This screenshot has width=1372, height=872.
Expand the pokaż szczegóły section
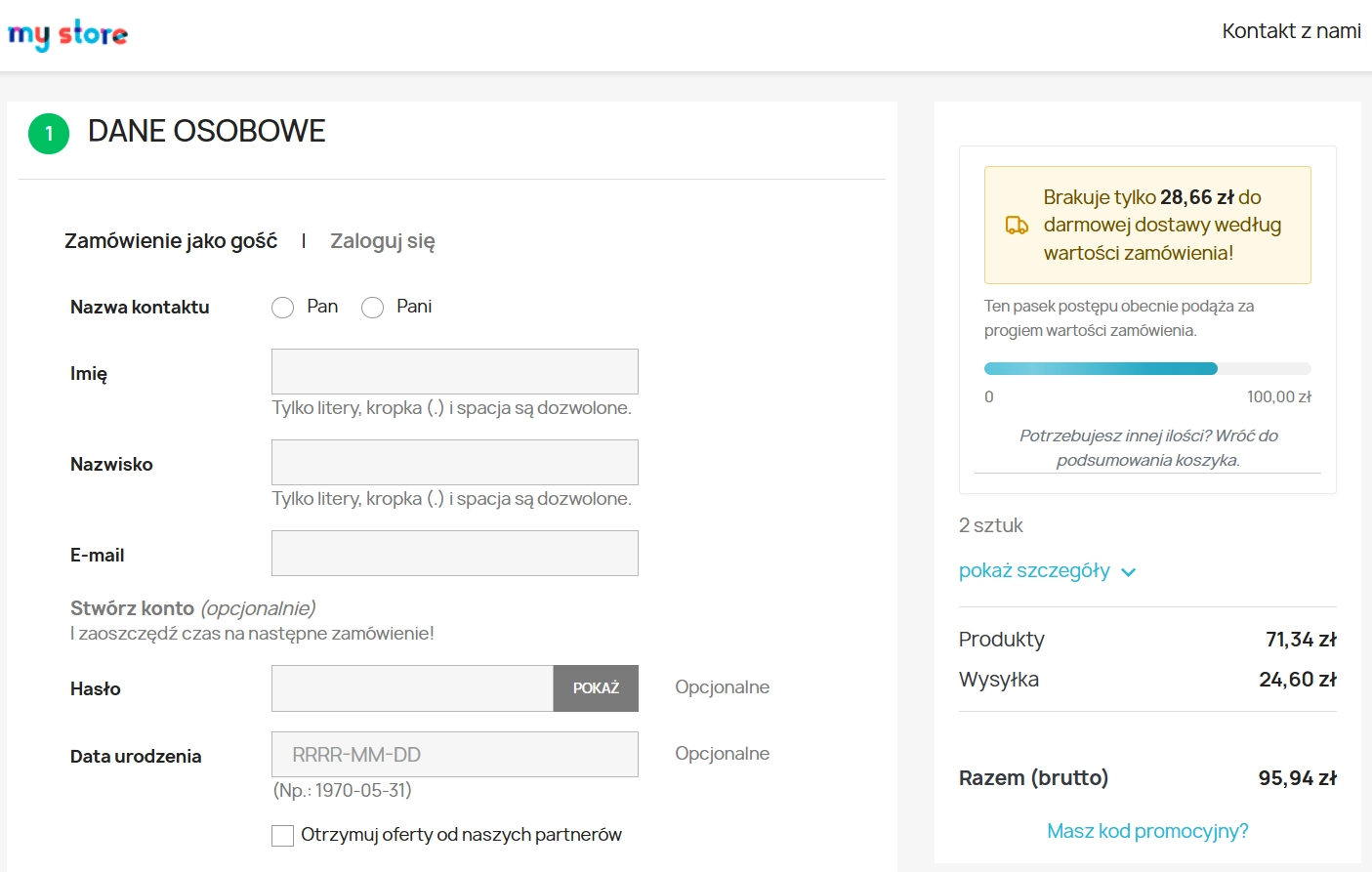(x=1035, y=570)
